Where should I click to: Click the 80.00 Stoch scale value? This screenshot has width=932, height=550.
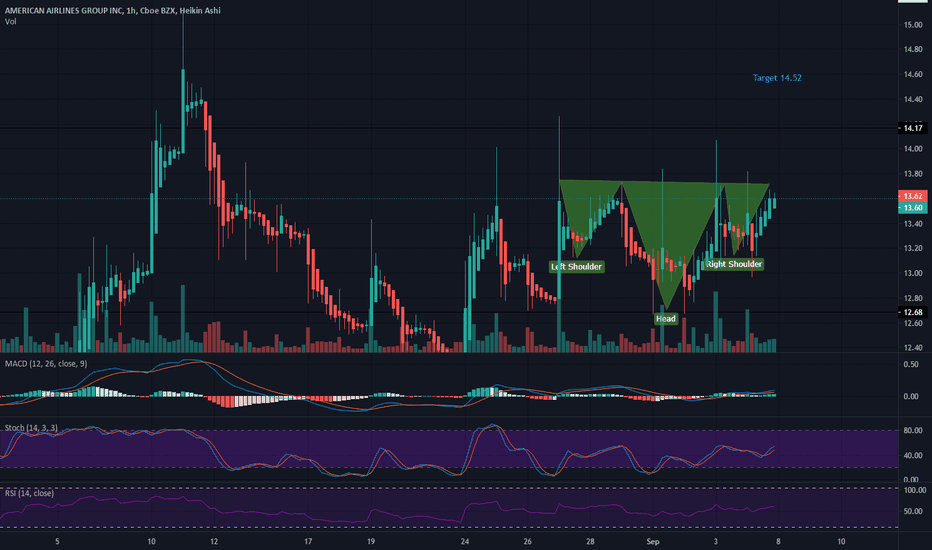coord(913,430)
